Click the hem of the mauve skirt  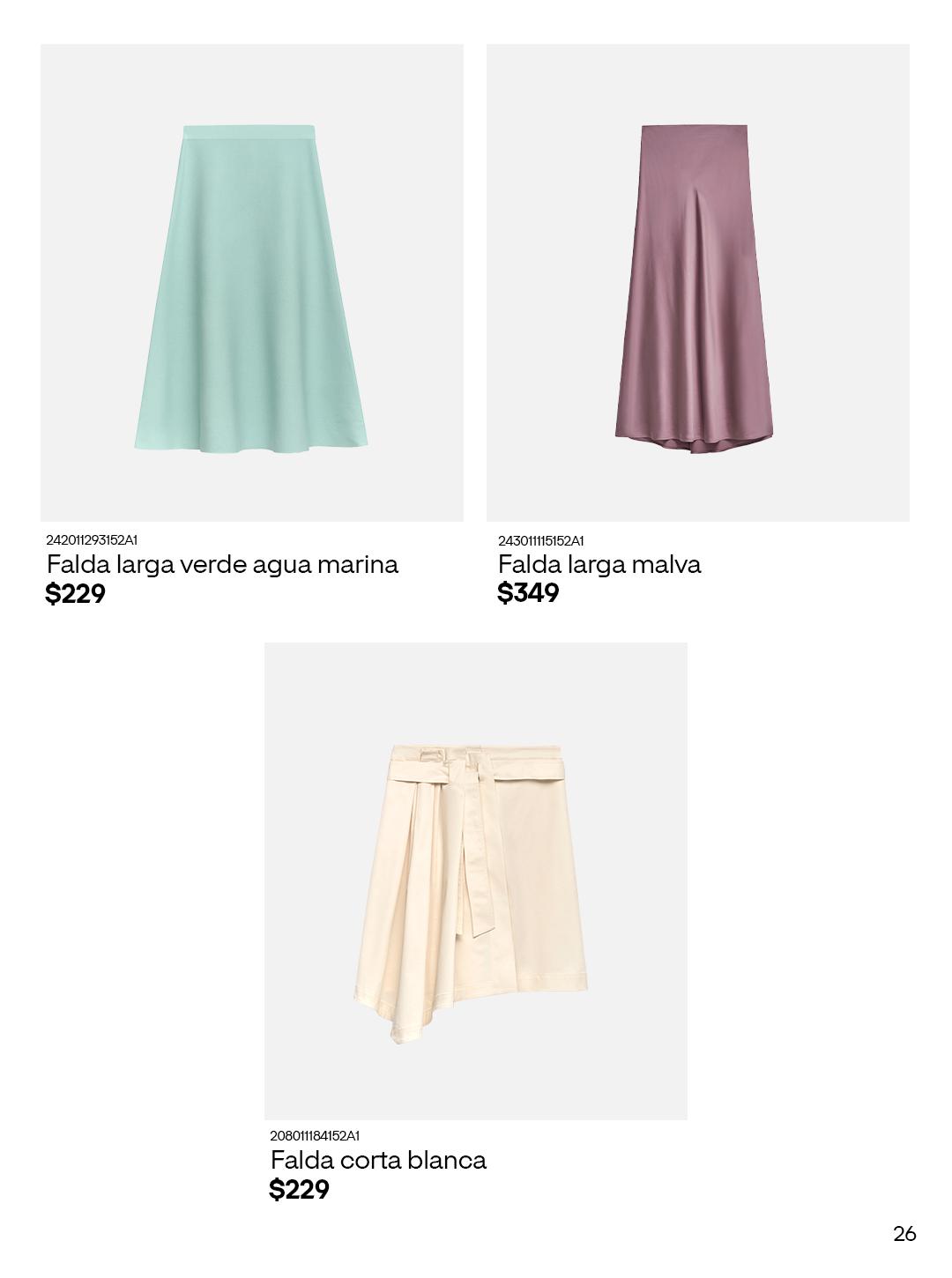696,441
